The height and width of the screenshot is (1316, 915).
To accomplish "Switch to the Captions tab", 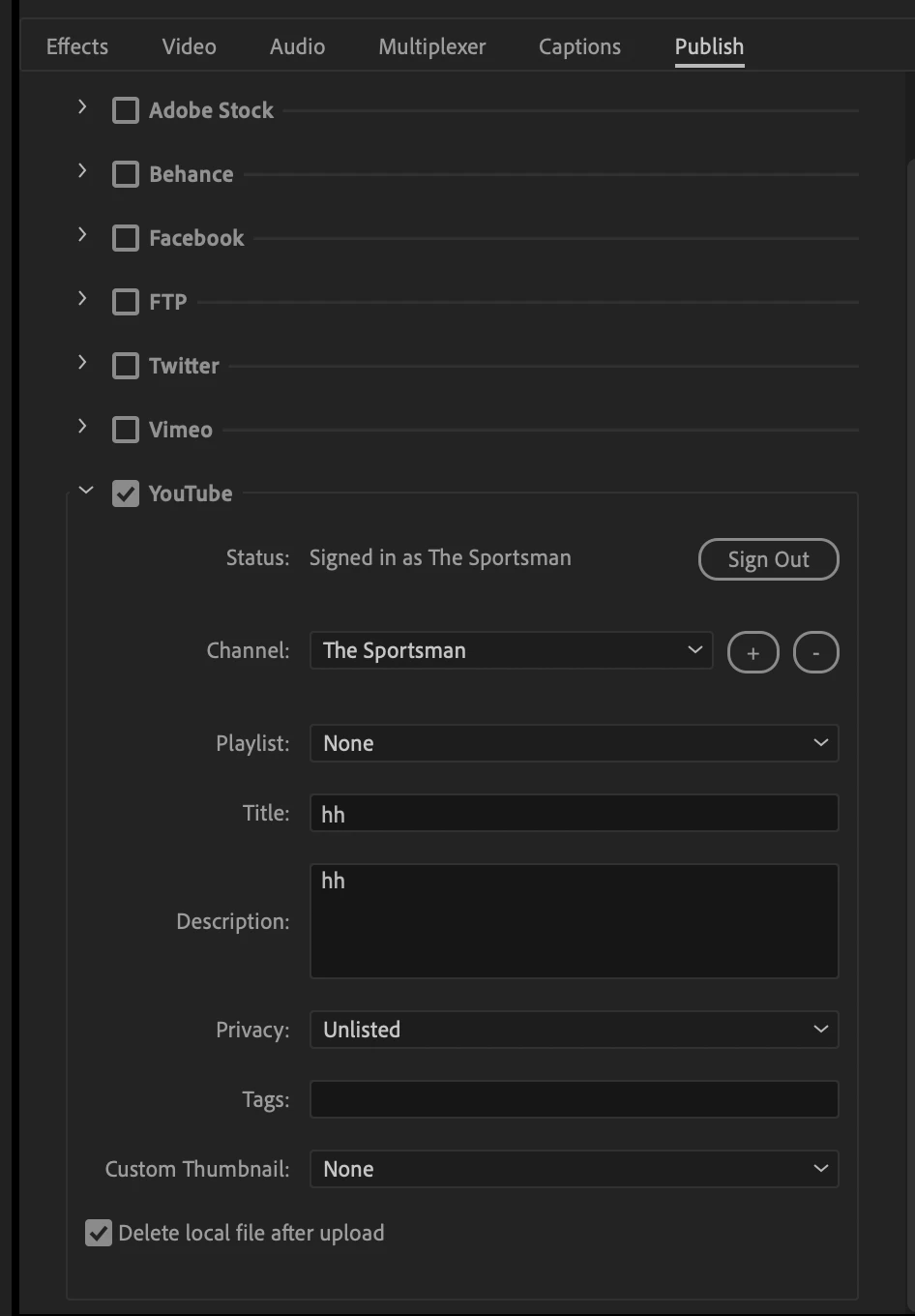I will pyautogui.click(x=579, y=46).
